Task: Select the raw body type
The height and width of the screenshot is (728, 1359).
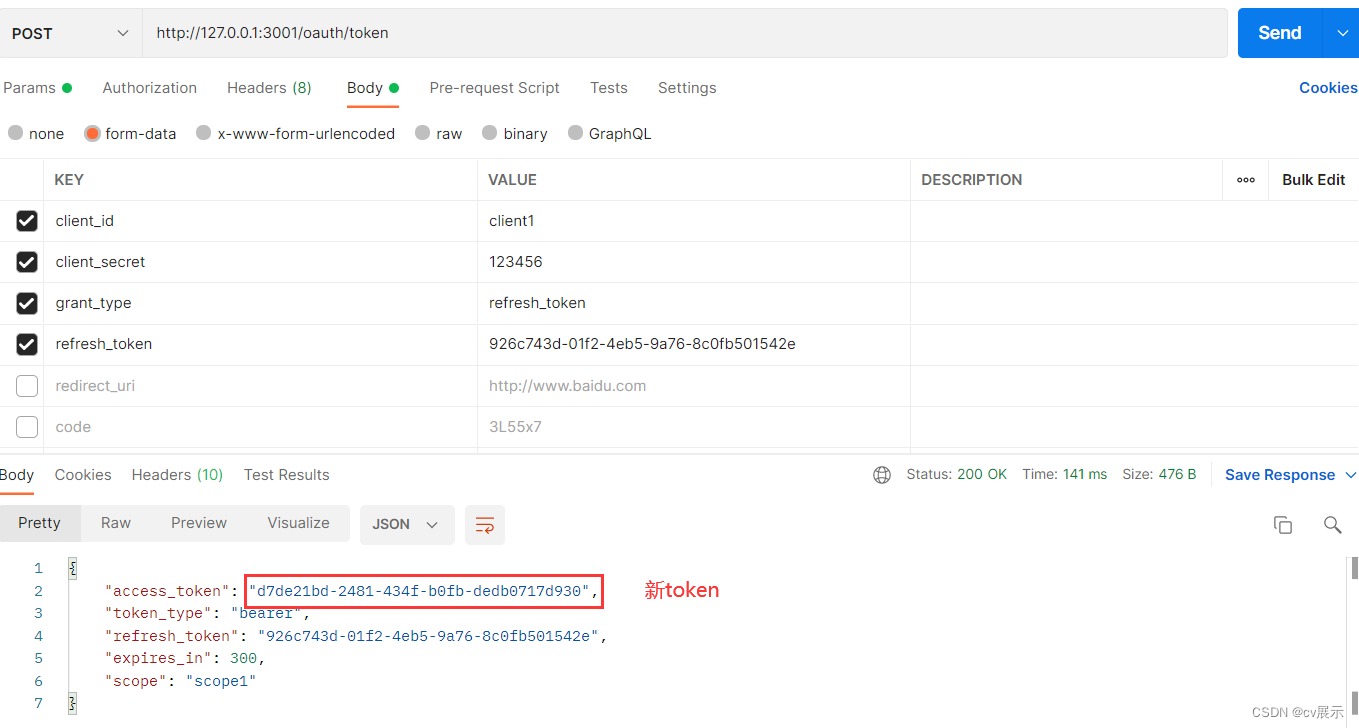Action: 423,133
